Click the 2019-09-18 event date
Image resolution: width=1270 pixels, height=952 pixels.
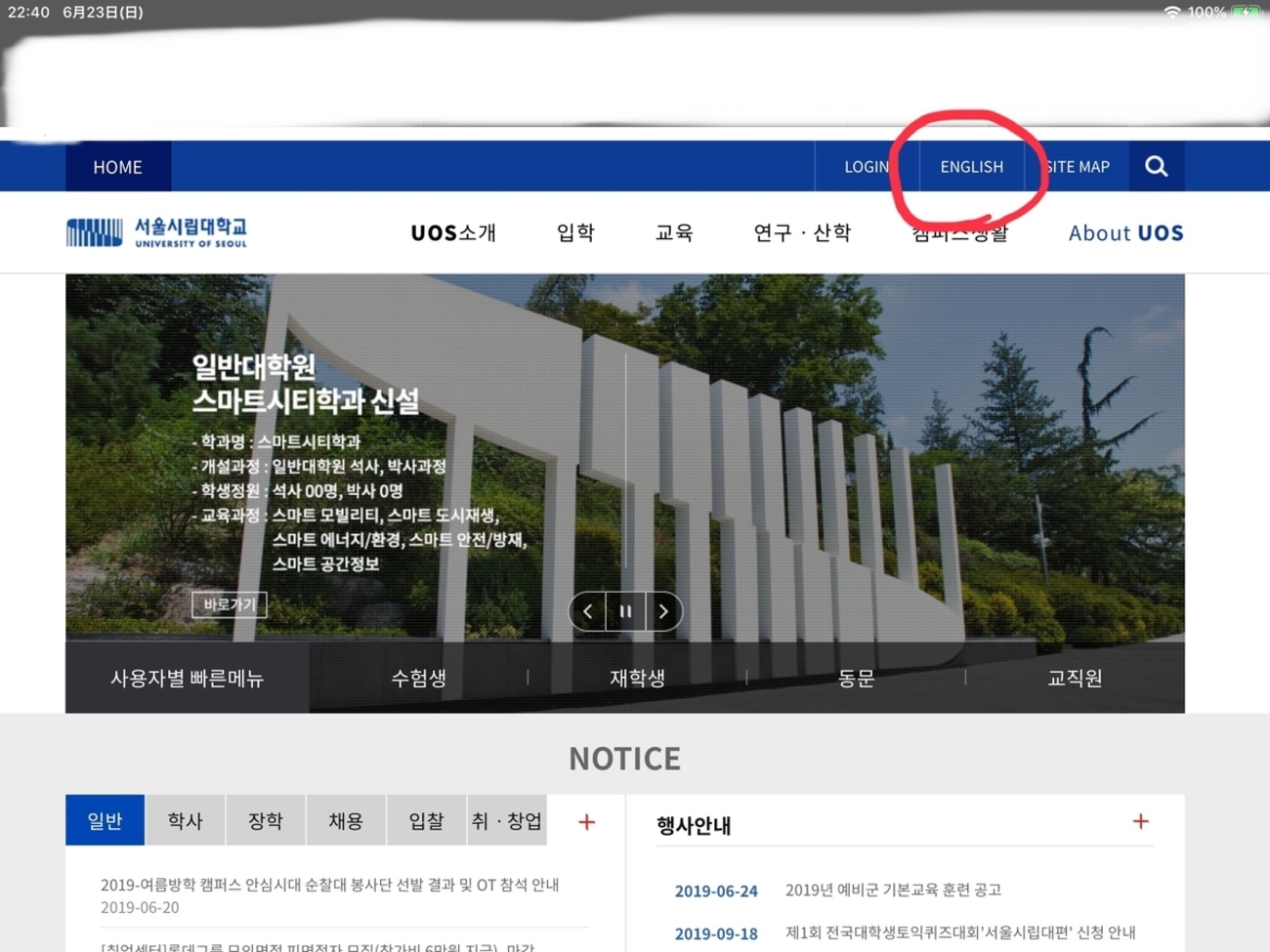pyautogui.click(x=716, y=933)
